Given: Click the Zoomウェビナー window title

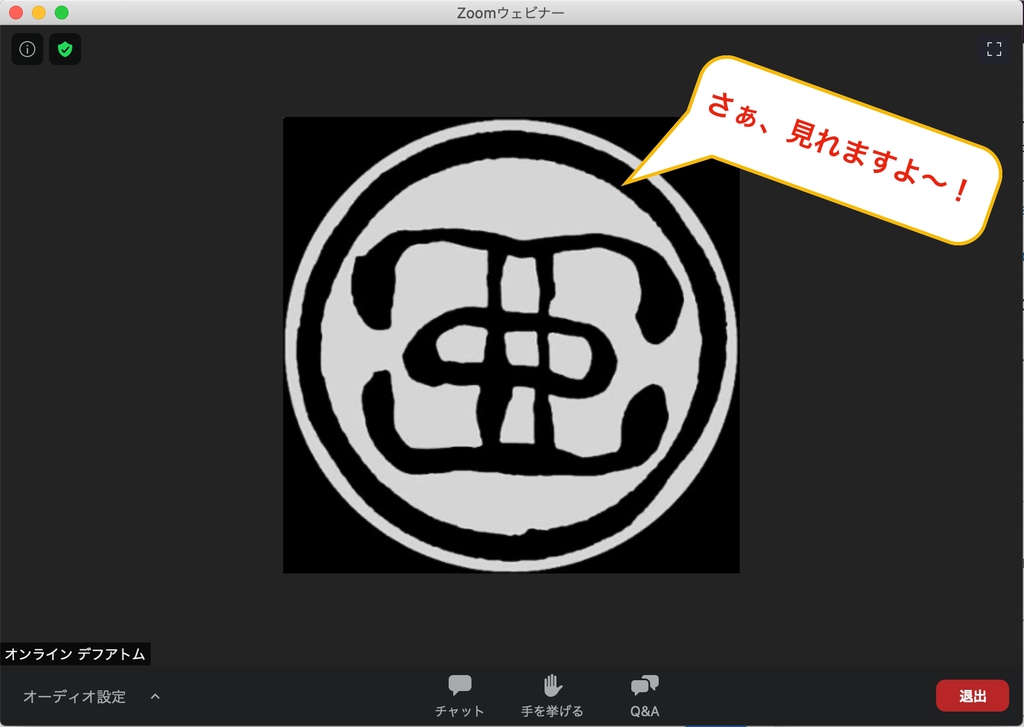Looking at the screenshot, I should [x=511, y=12].
